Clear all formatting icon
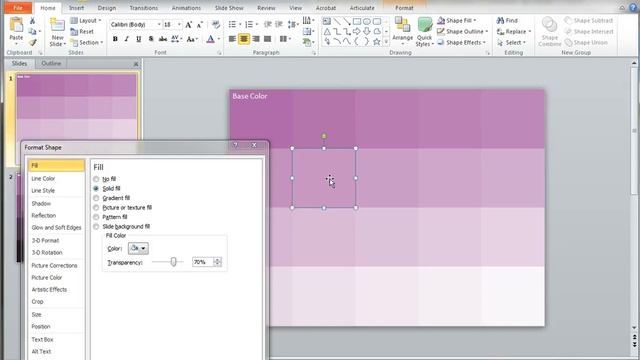 (x=216, y=25)
